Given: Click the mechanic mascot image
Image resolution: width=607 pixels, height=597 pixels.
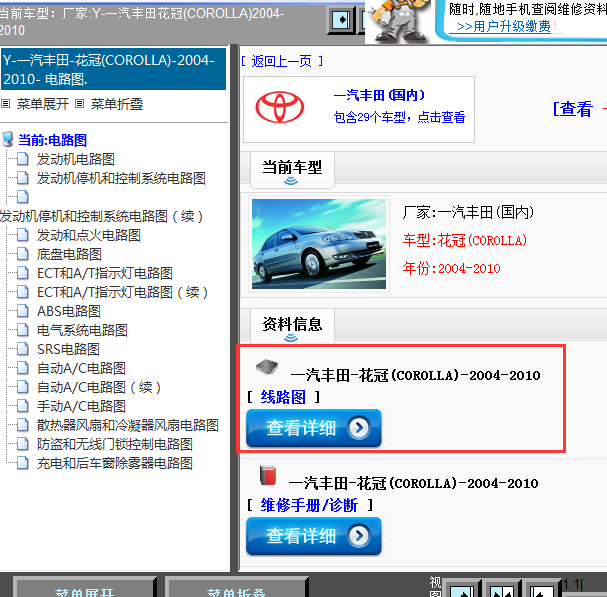Looking at the screenshot, I should tap(398, 21).
